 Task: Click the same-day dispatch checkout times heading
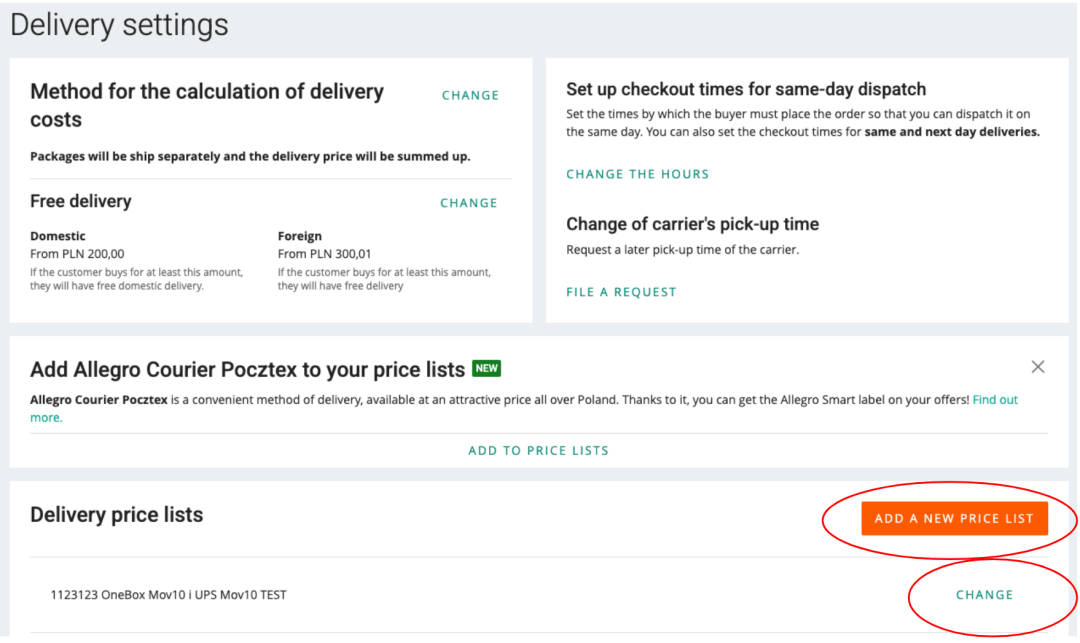coord(746,89)
